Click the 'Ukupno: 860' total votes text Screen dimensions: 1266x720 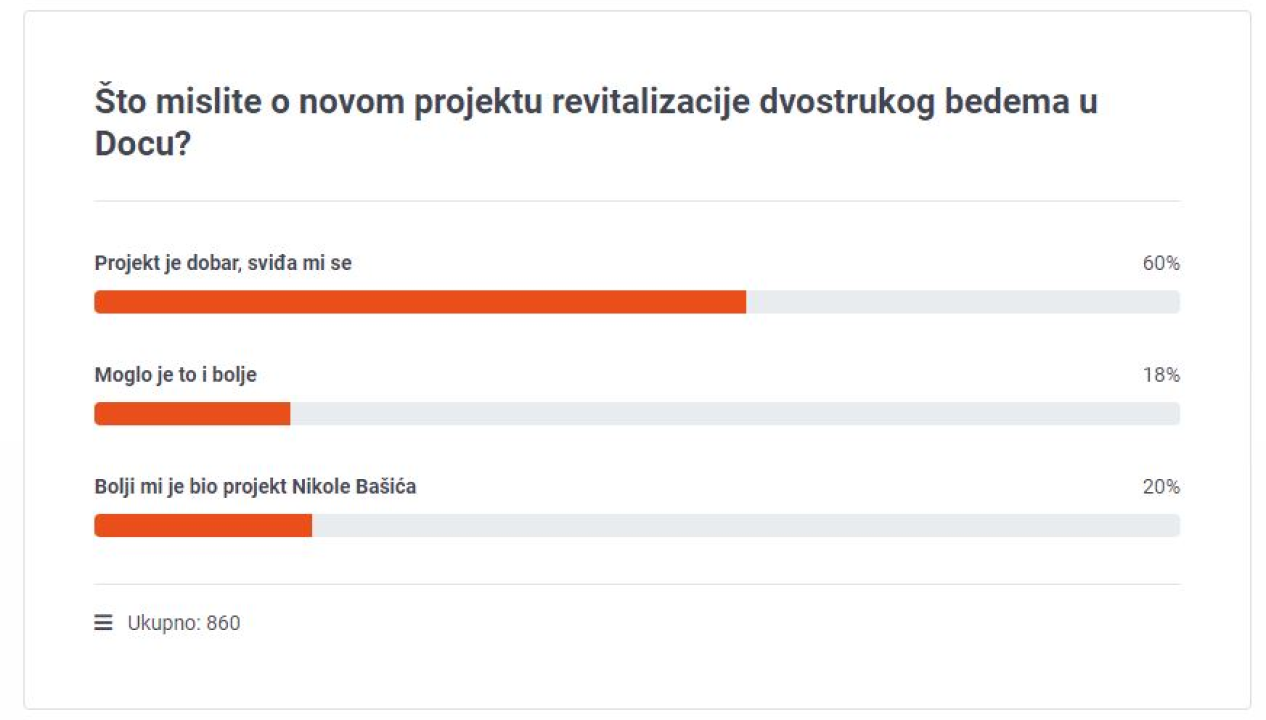coord(184,622)
